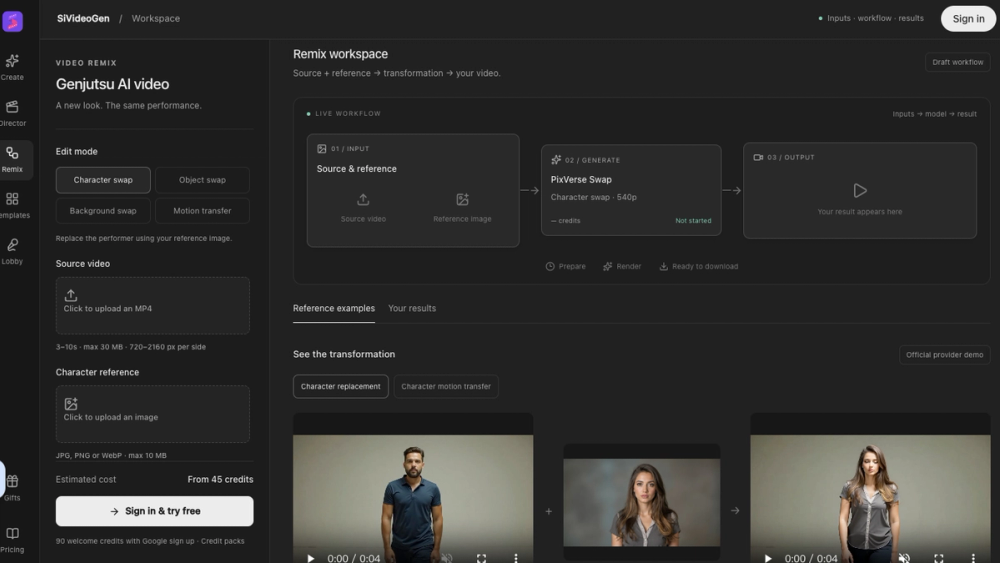The width and height of the screenshot is (1000, 563).
Task: Click the play icon in Output card
Action: (860, 191)
